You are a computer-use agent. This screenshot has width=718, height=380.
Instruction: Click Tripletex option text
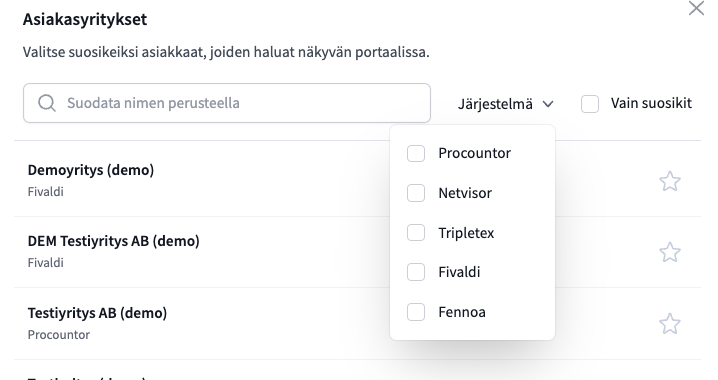466,233
